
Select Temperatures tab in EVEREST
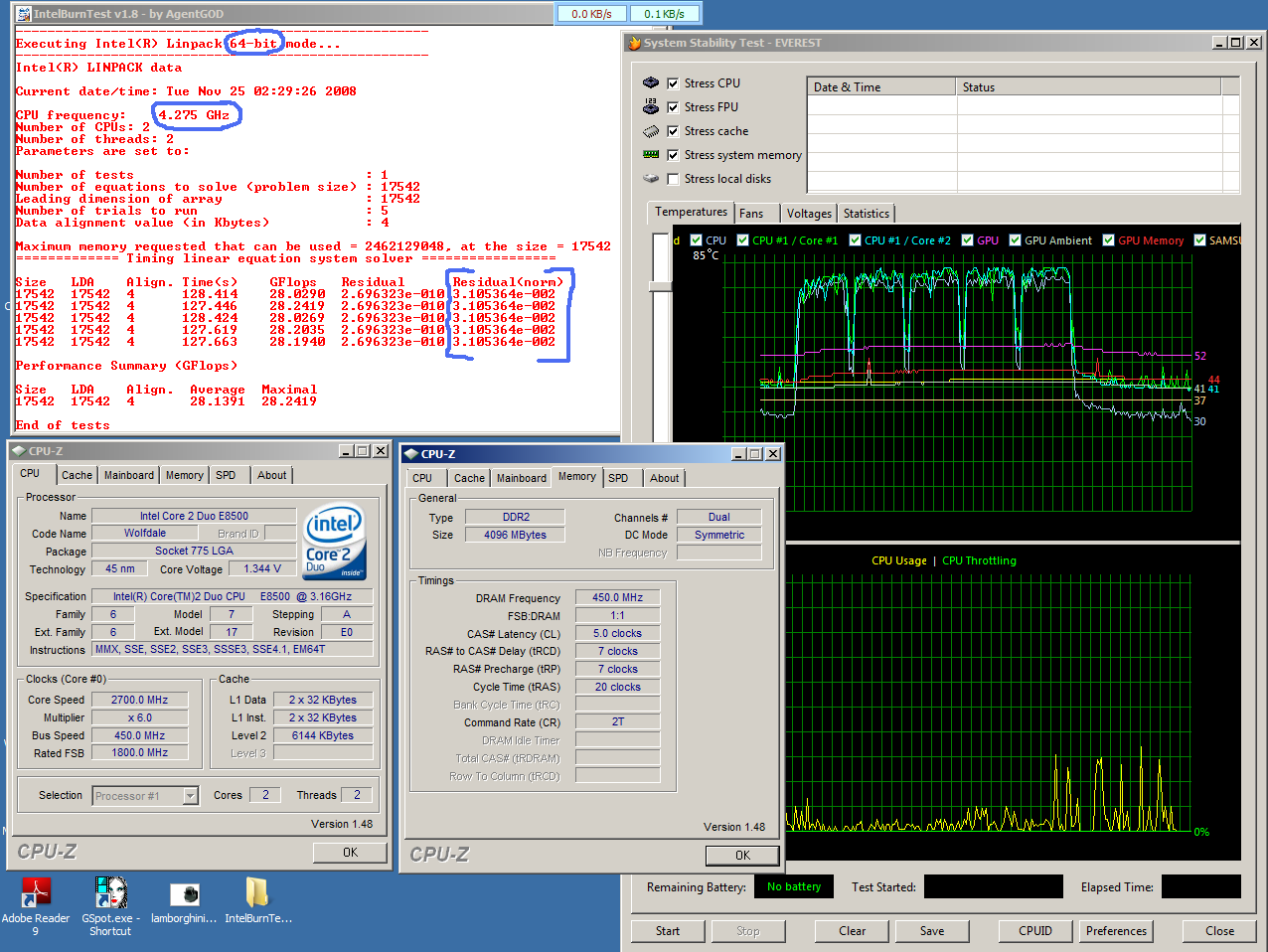click(691, 212)
